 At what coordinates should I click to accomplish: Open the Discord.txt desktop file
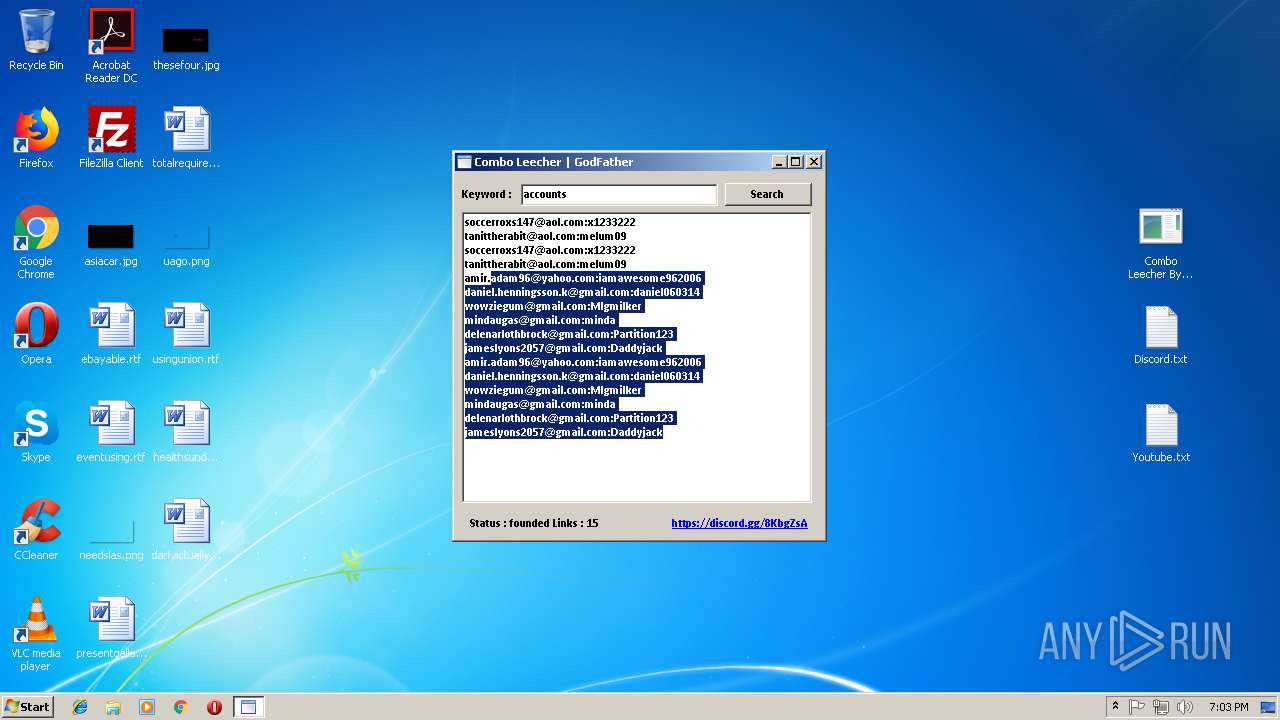1161,334
